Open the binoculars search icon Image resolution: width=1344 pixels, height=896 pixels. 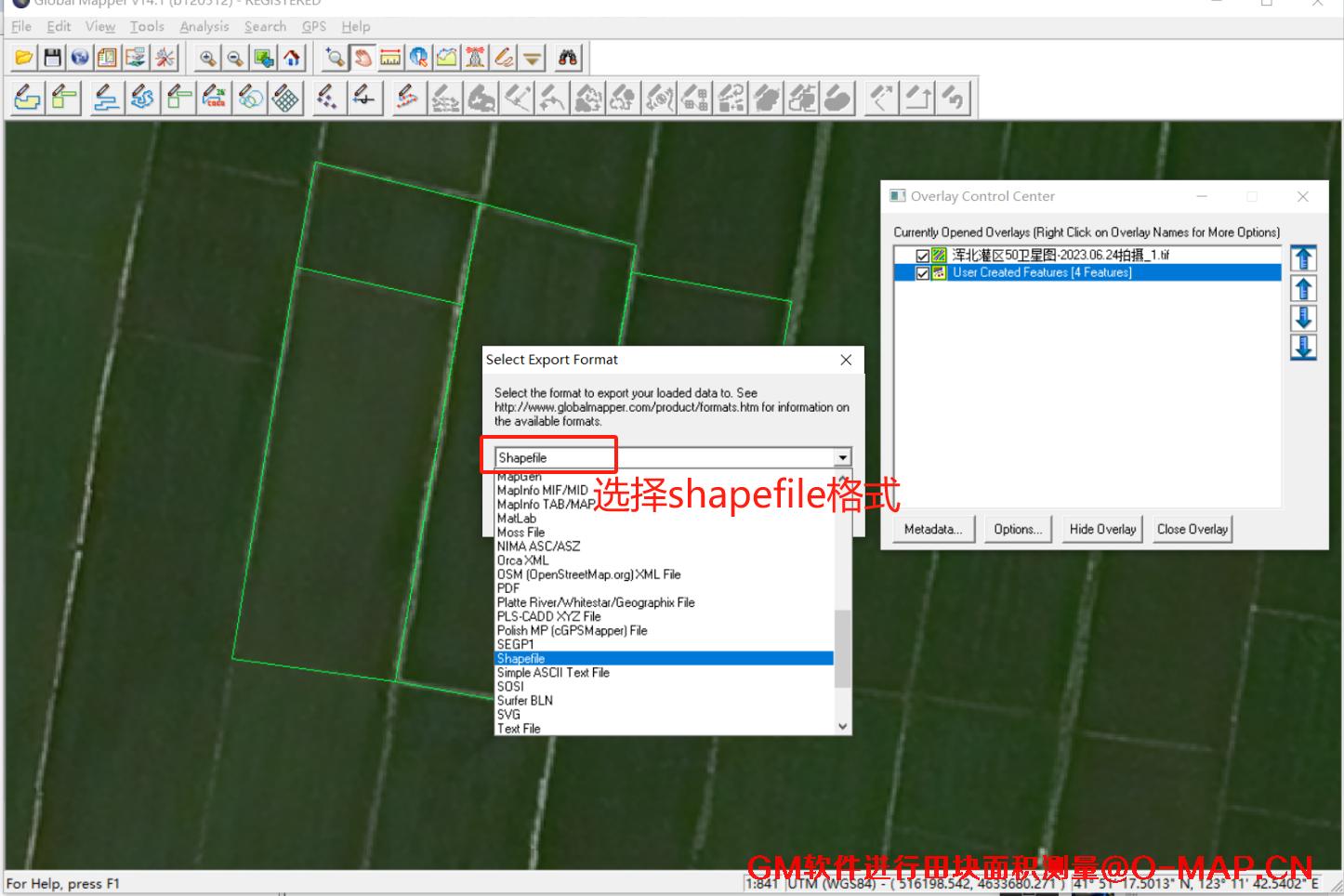click(568, 59)
